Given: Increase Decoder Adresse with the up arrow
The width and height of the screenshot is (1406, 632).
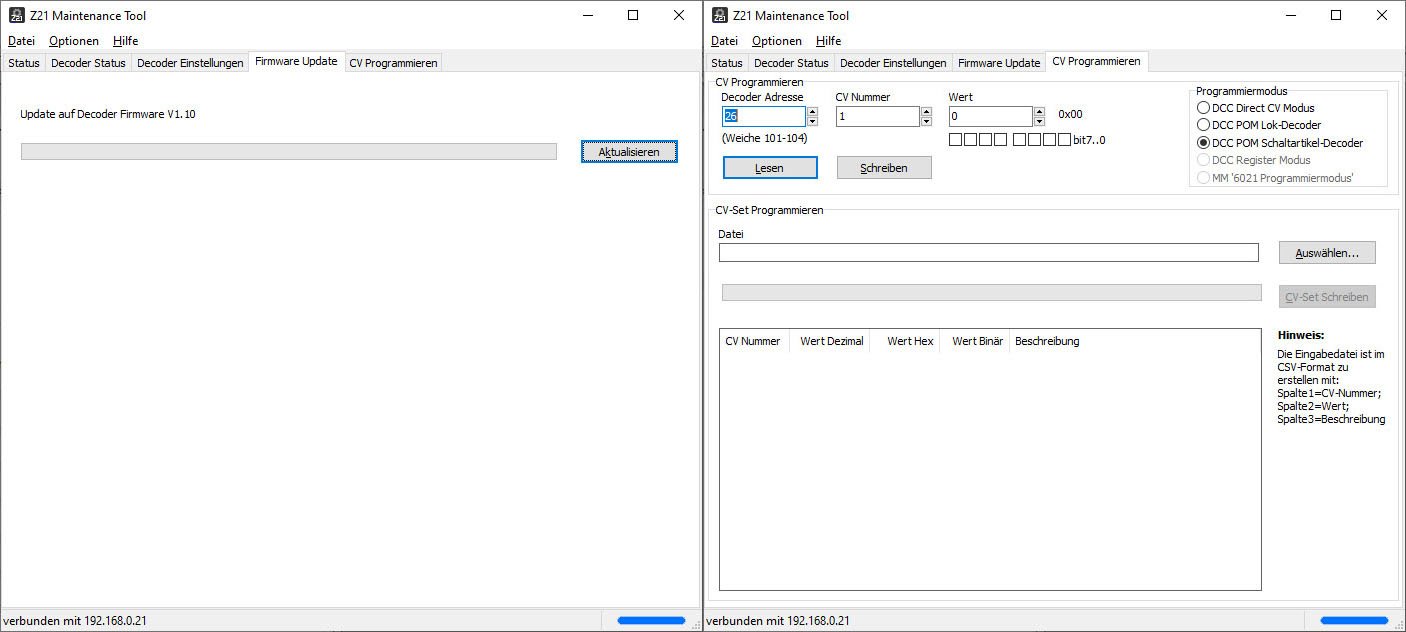Looking at the screenshot, I should [x=812, y=112].
